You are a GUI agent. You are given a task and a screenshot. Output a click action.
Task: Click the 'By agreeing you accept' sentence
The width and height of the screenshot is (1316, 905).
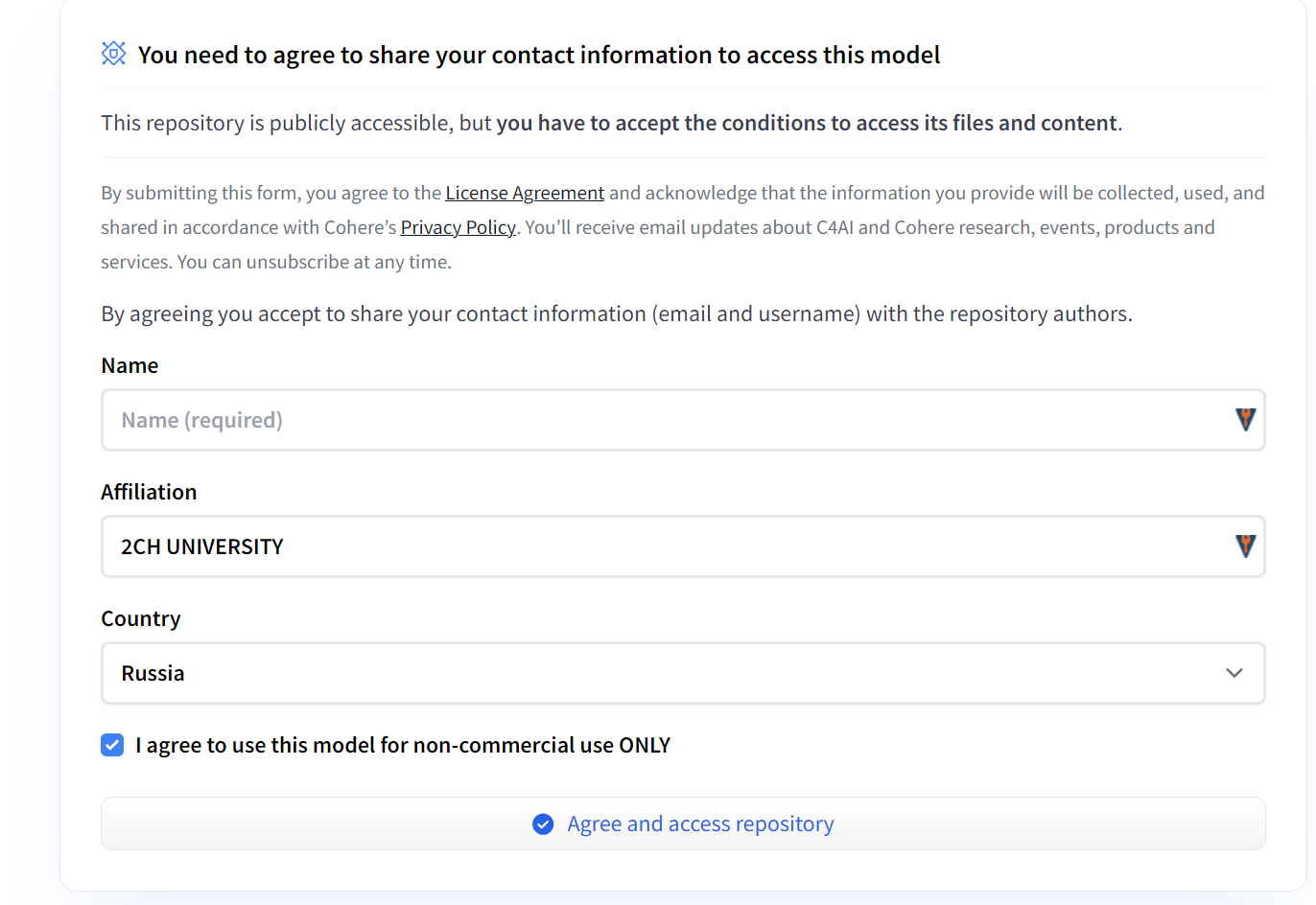tap(617, 313)
